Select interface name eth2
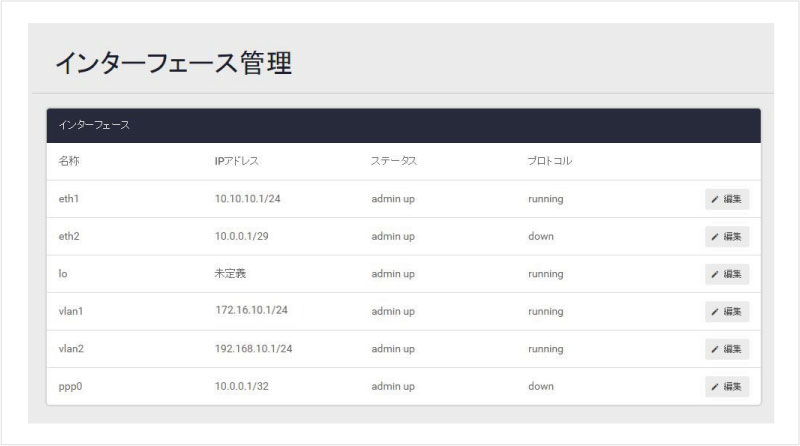Image resolution: width=800 pixels, height=446 pixels. pyautogui.click(x=69, y=236)
